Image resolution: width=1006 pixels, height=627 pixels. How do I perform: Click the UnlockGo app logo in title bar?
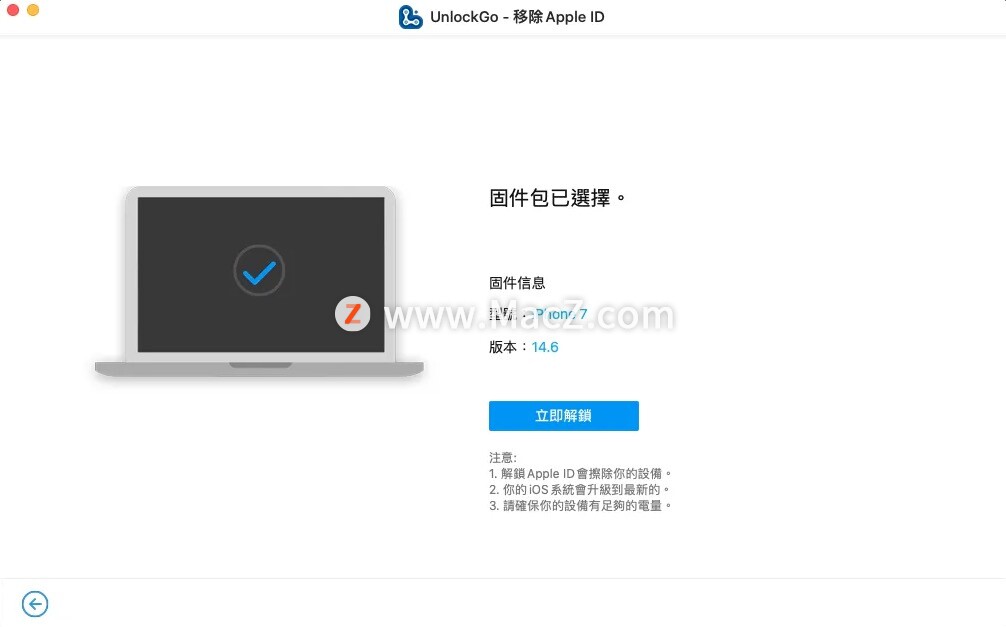tap(410, 17)
